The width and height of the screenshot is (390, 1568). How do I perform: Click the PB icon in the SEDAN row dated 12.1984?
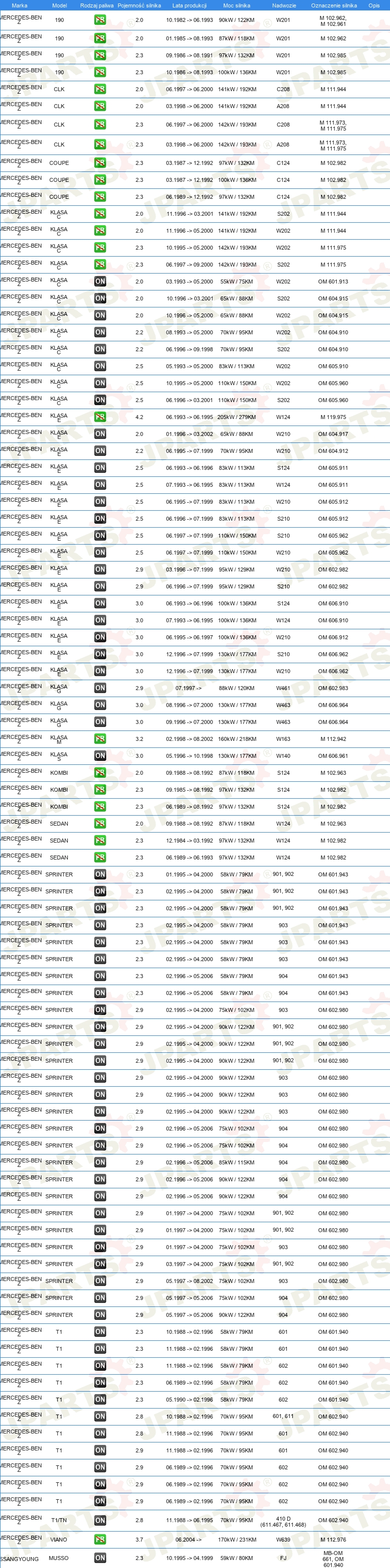click(x=100, y=841)
